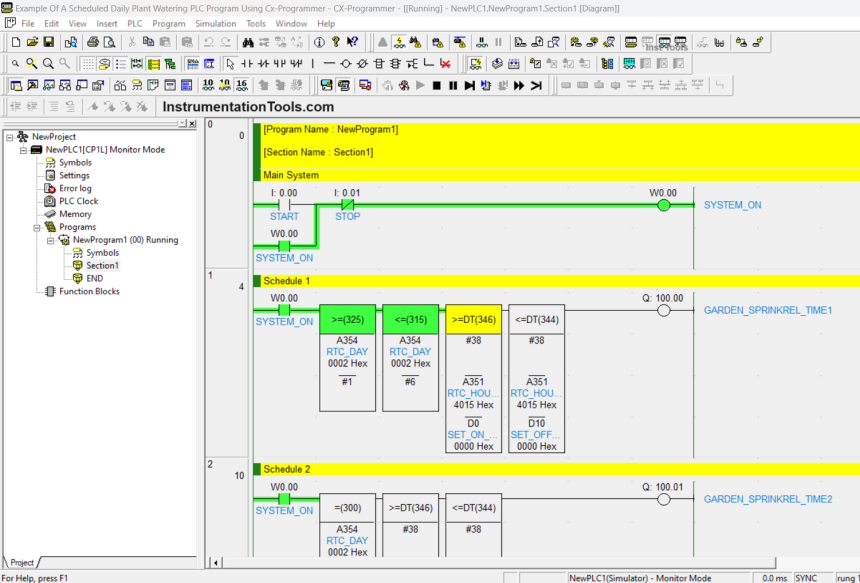860x583 pixels.
Task: Save the project with floppy disk icon
Action: click(49, 42)
